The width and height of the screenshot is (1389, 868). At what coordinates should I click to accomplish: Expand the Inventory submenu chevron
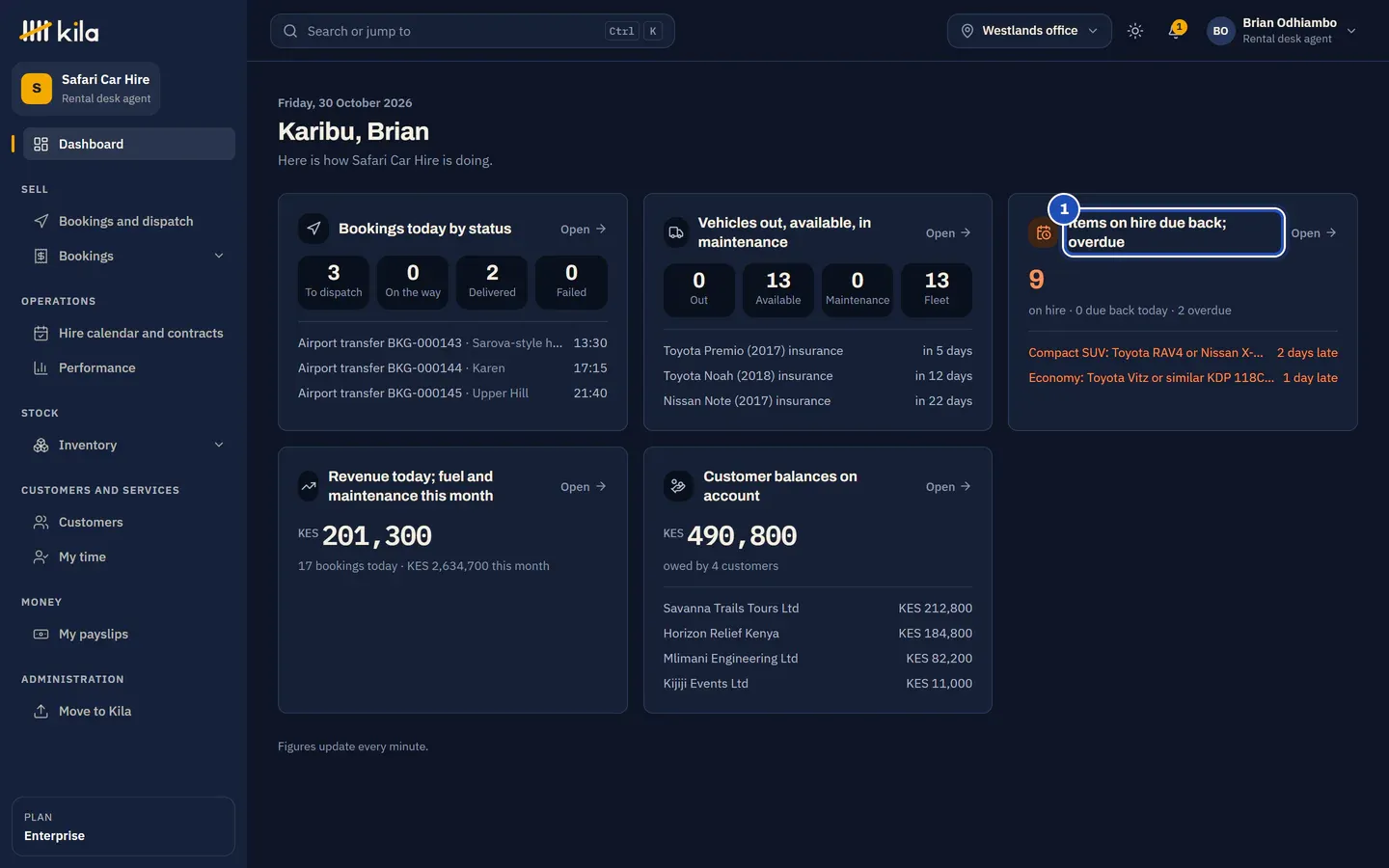pos(219,445)
